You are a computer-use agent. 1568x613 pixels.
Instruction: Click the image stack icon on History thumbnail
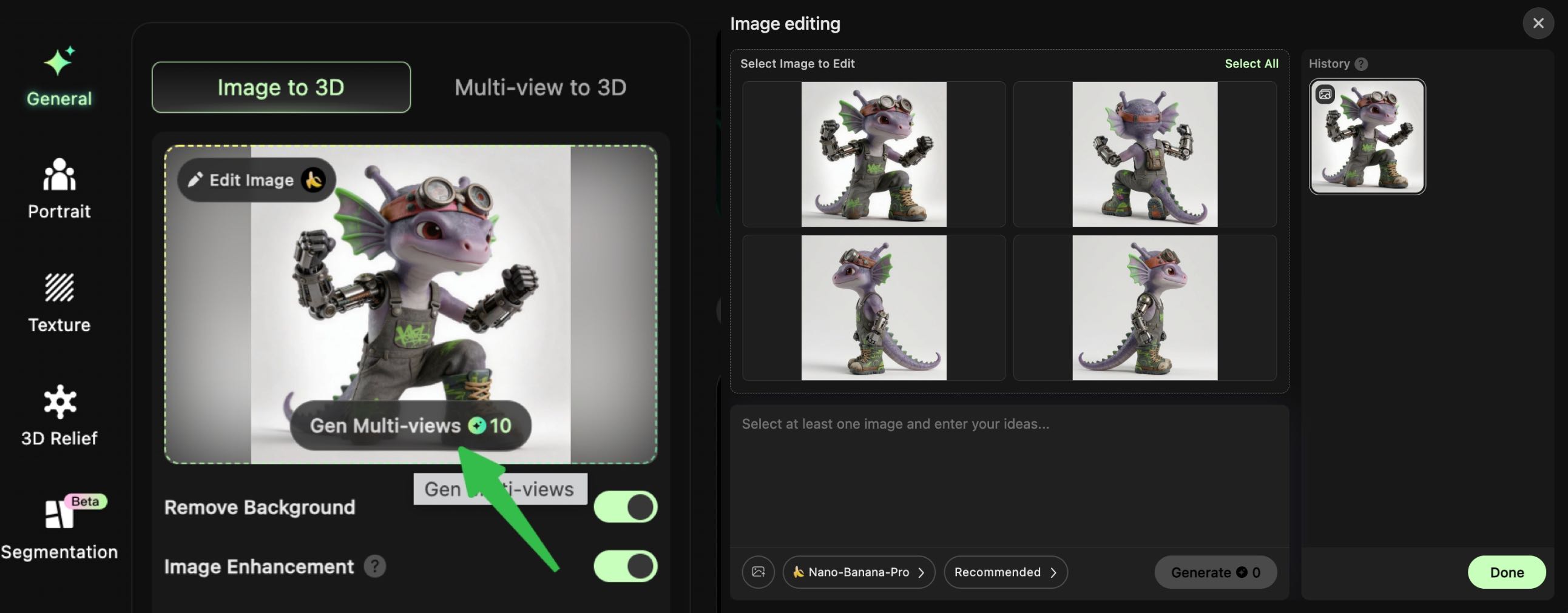click(x=1325, y=94)
